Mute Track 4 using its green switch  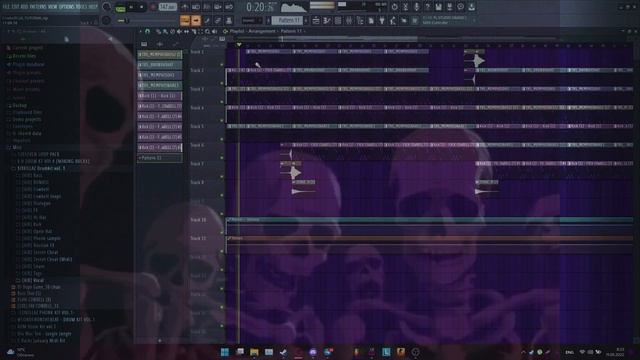pos(222,120)
